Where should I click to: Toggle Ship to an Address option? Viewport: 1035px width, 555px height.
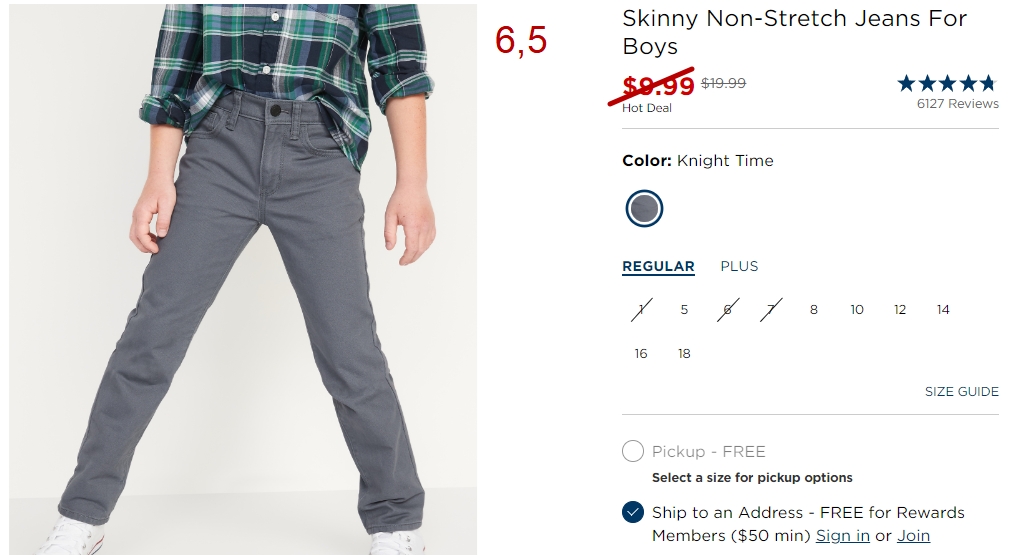tap(632, 512)
